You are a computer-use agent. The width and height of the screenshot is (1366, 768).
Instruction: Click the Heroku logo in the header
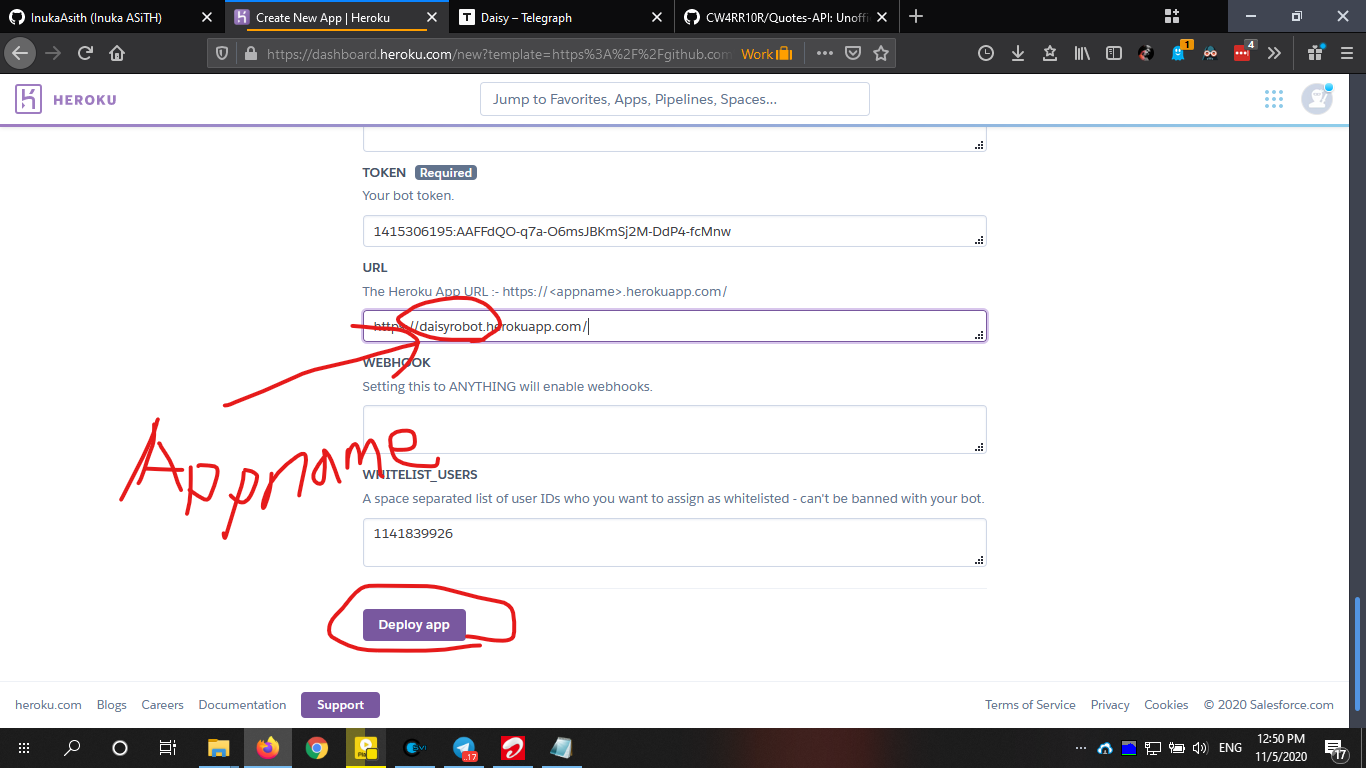pos(65,99)
